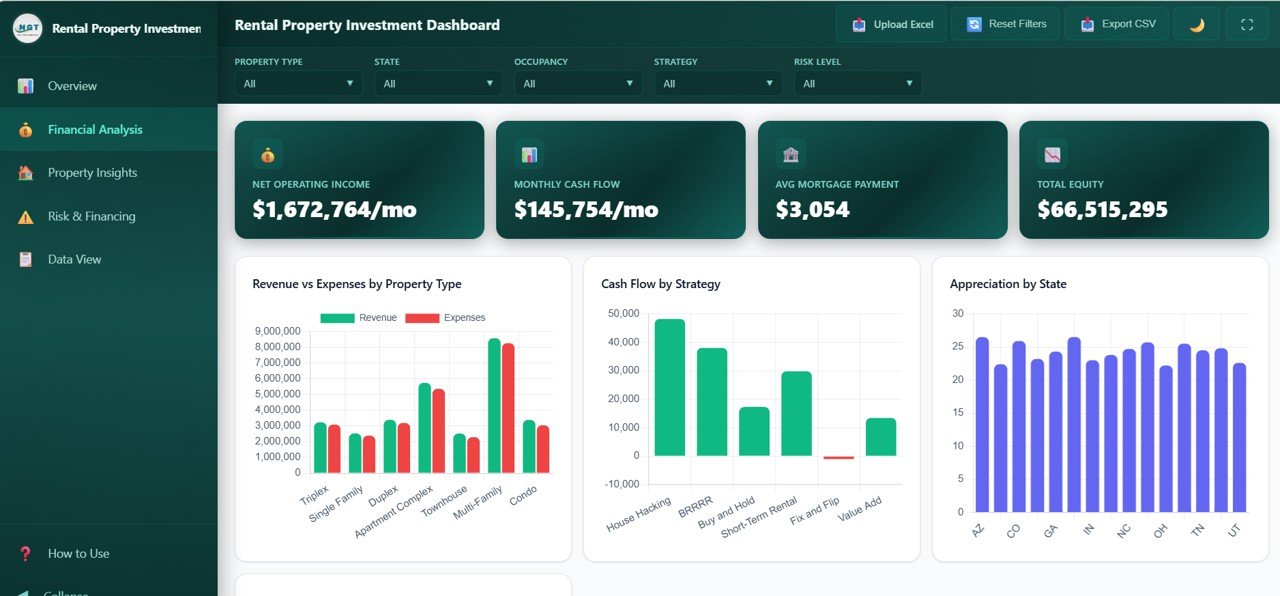The width and height of the screenshot is (1280, 596).
Task: Click the Export CSV button
Action: click(x=1117, y=23)
